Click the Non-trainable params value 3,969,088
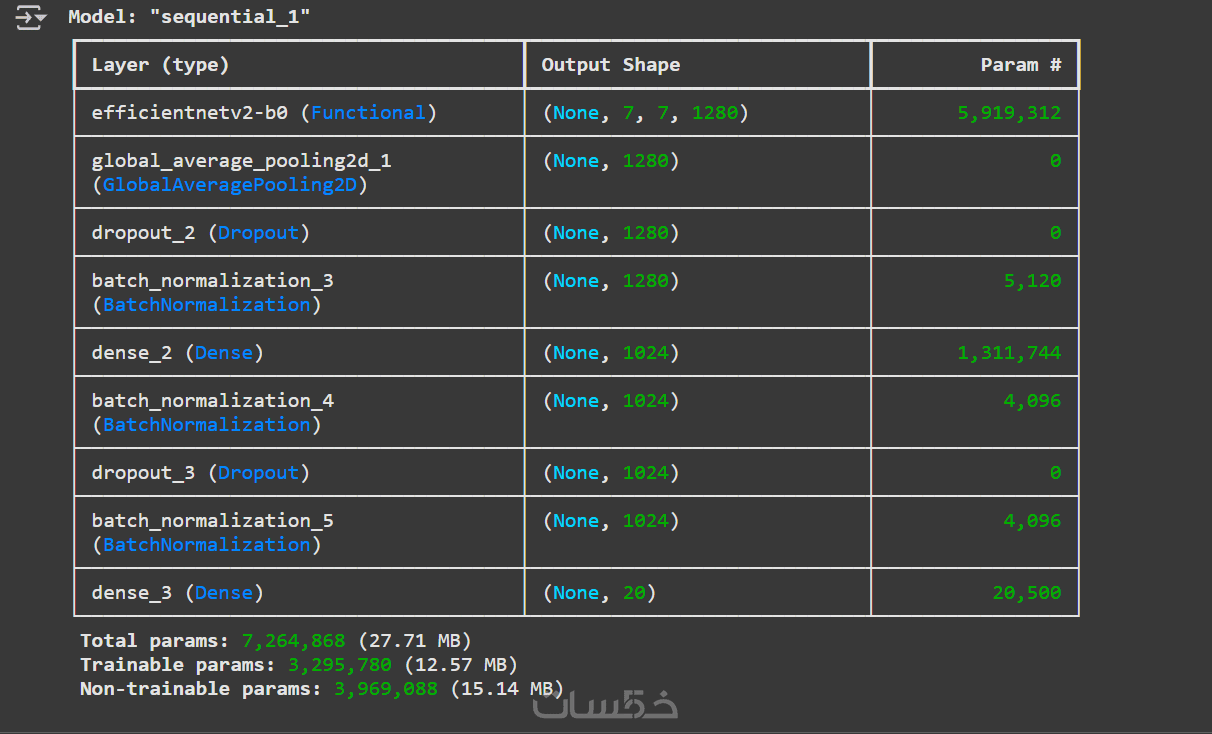This screenshot has height=734, width=1212. (384, 689)
